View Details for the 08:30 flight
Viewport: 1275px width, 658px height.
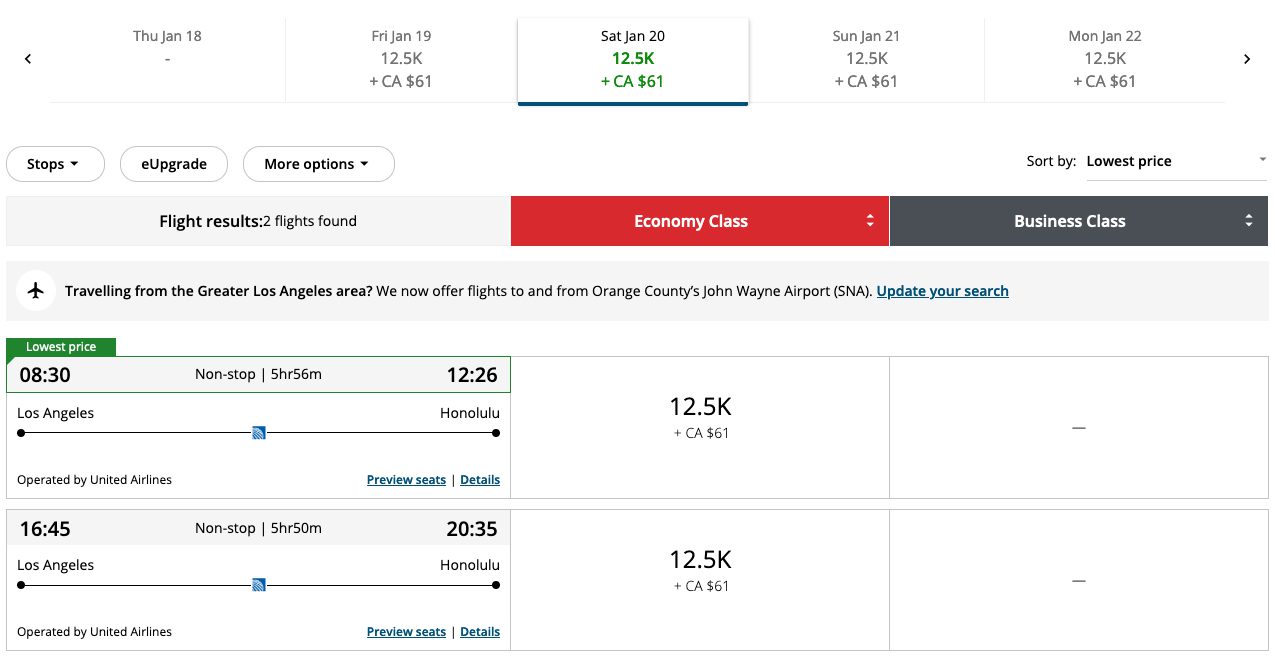(x=480, y=479)
